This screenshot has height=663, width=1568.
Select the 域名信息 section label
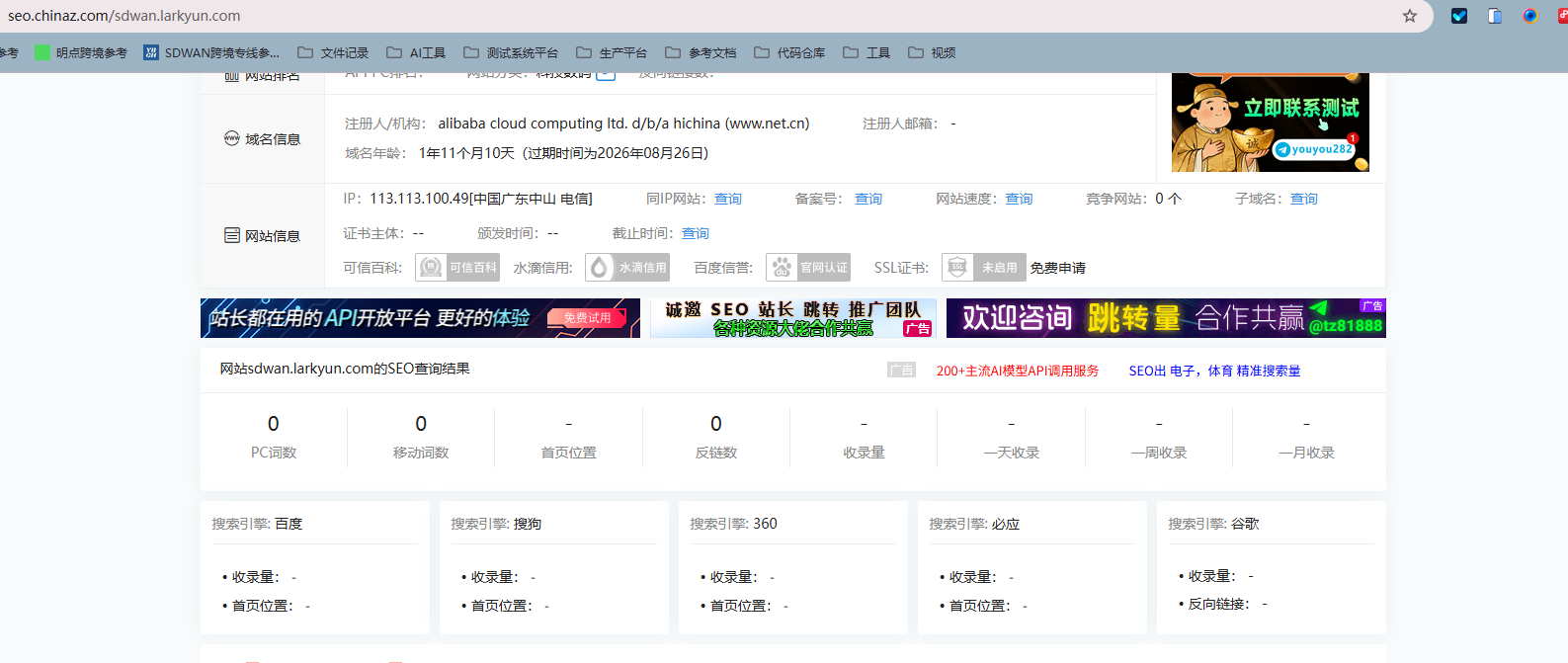click(263, 139)
